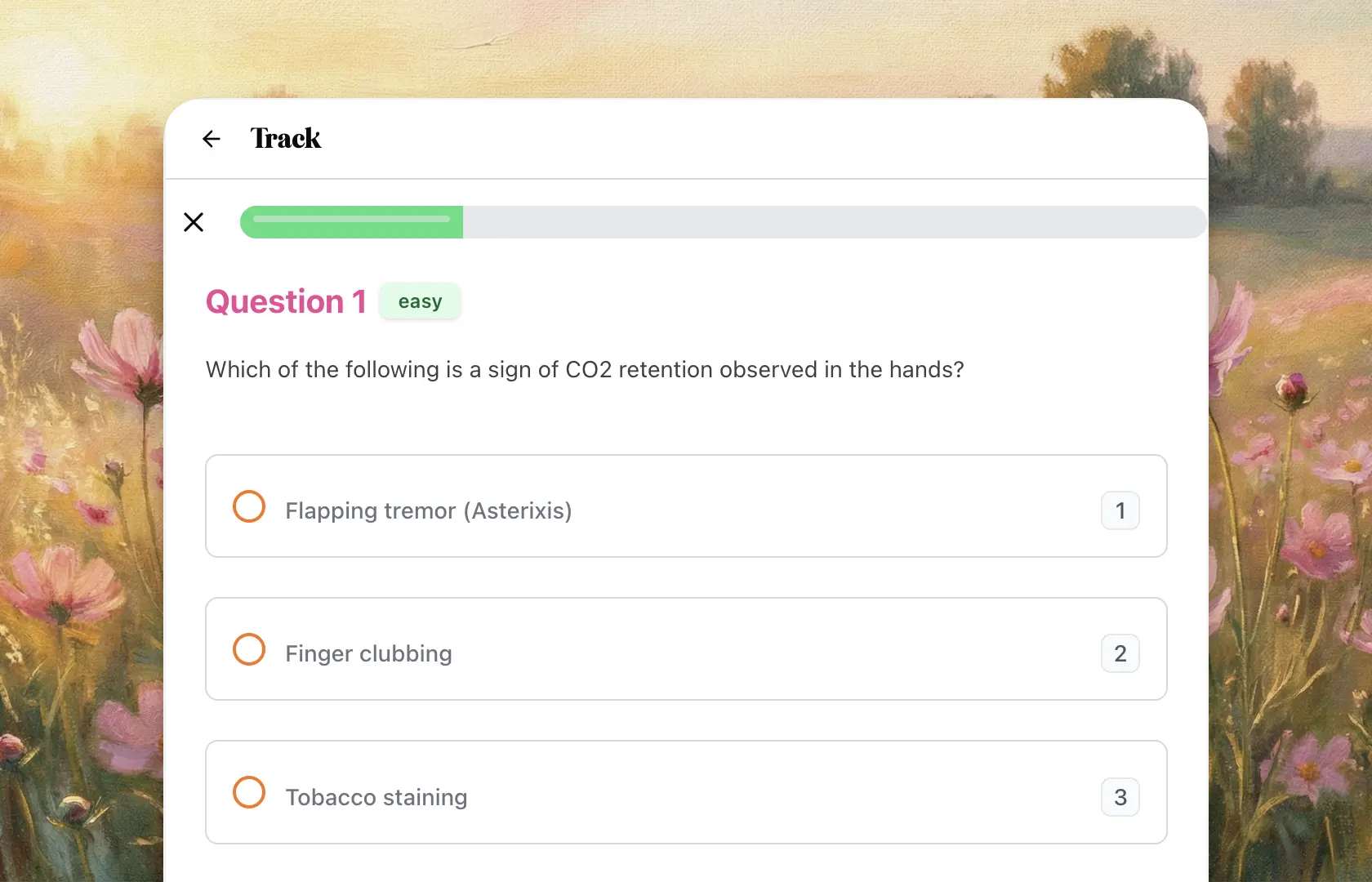Click the shortcut badge 2 on second answer
The height and width of the screenshot is (882, 1372).
click(x=1120, y=653)
